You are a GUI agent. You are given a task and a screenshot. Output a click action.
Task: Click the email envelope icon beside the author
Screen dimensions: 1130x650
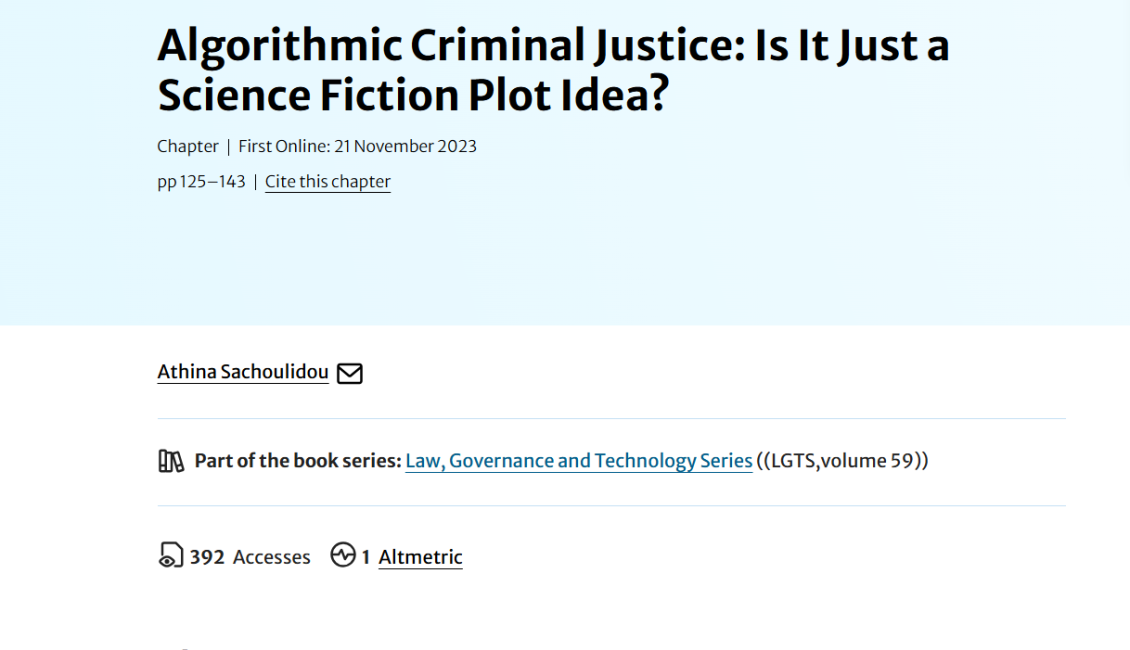point(349,373)
